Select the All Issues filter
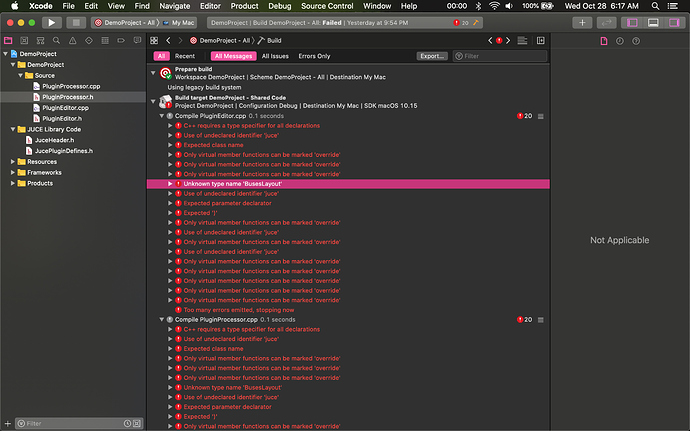Screen dimensions: 690x431 [x=275, y=56]
